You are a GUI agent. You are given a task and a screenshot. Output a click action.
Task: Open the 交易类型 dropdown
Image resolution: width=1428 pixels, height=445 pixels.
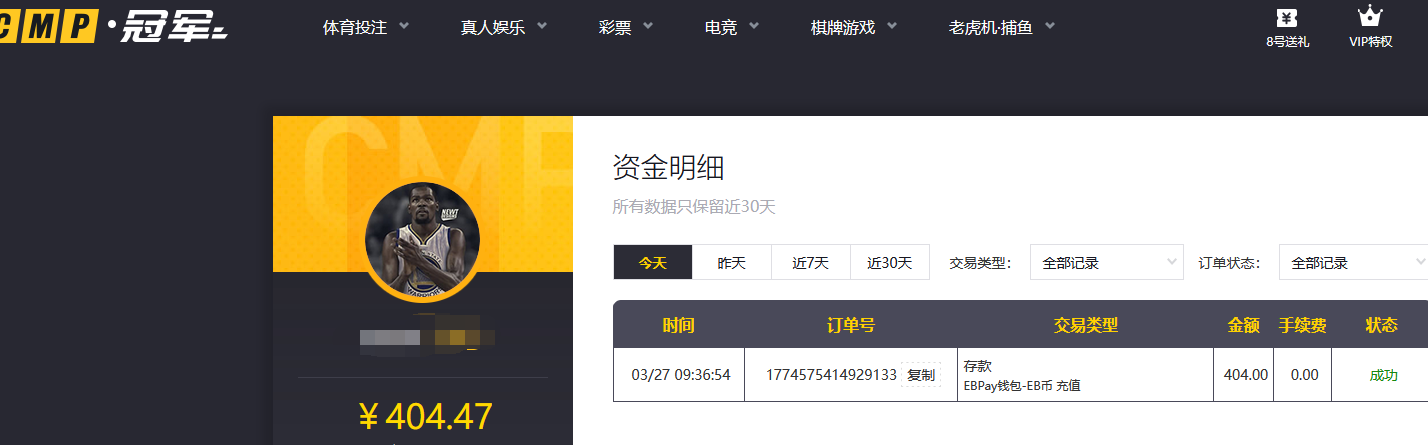click(1106, 263)
